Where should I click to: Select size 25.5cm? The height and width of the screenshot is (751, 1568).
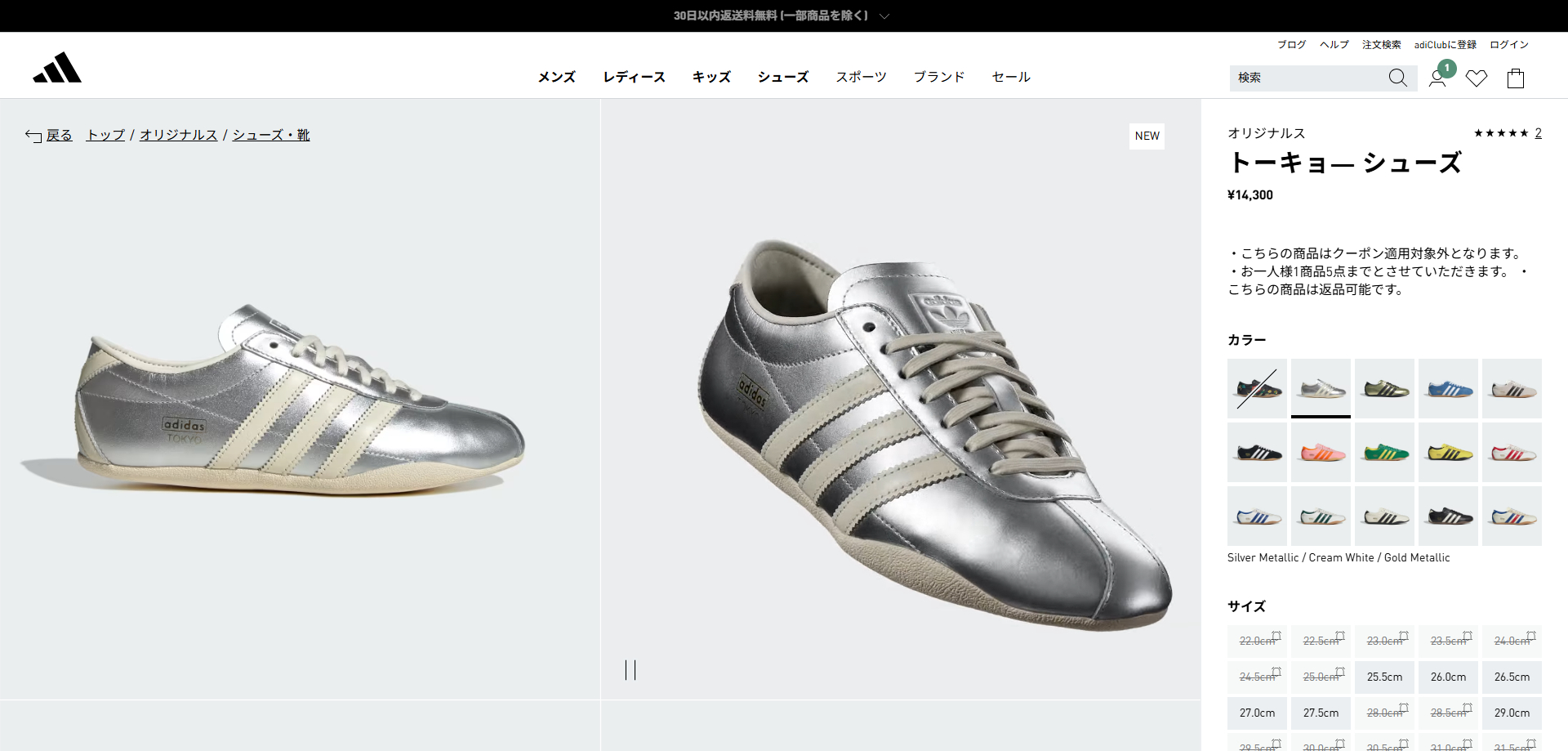pos(1384,677)
